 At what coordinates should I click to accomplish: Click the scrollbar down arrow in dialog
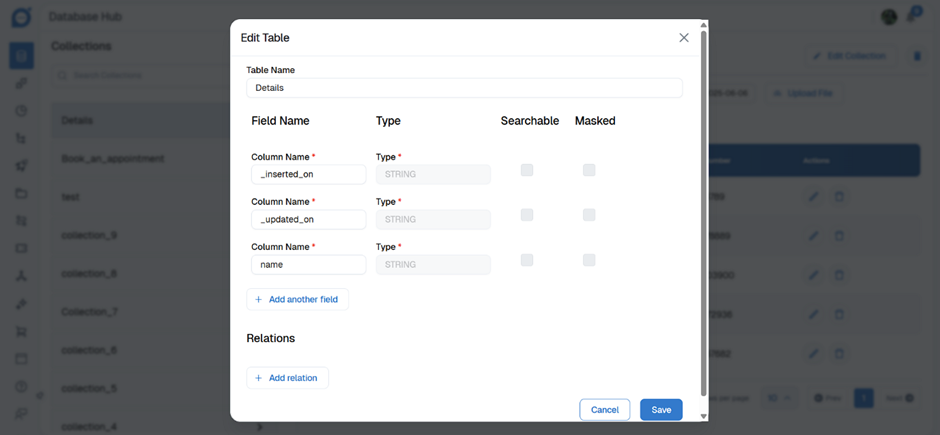click(x=703, y=415)
